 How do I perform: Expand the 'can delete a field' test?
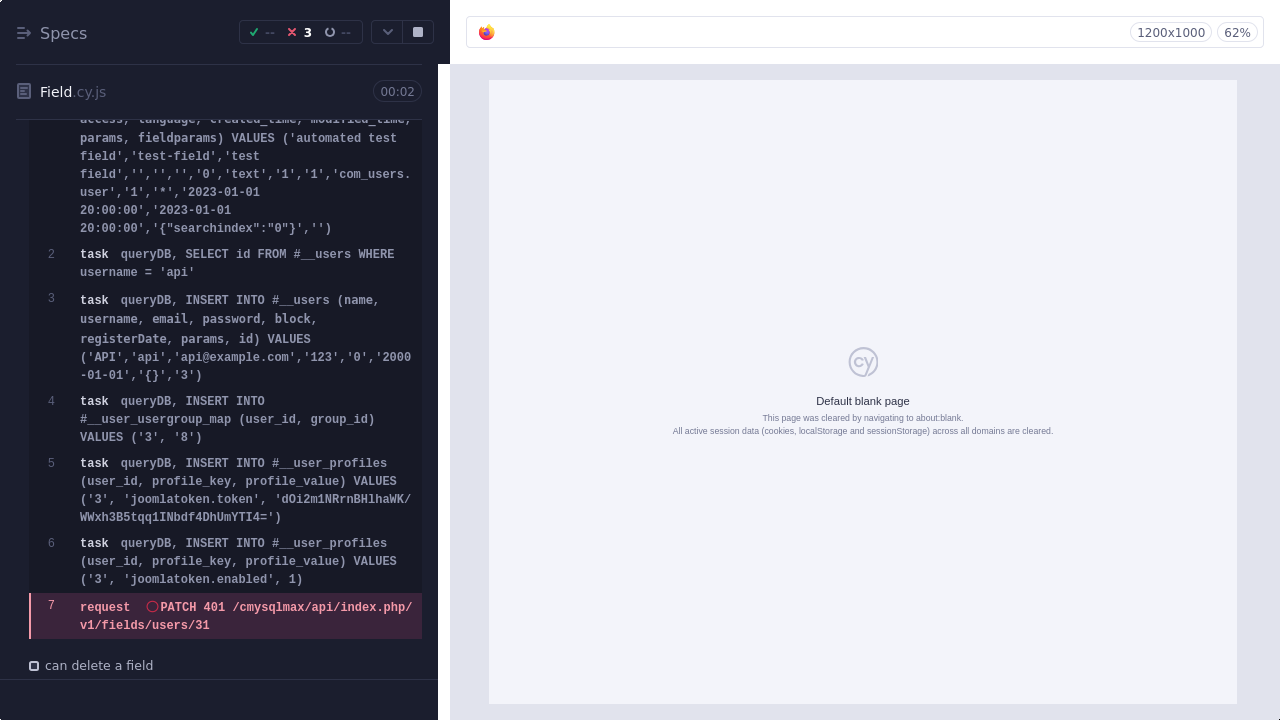point(99,666)
